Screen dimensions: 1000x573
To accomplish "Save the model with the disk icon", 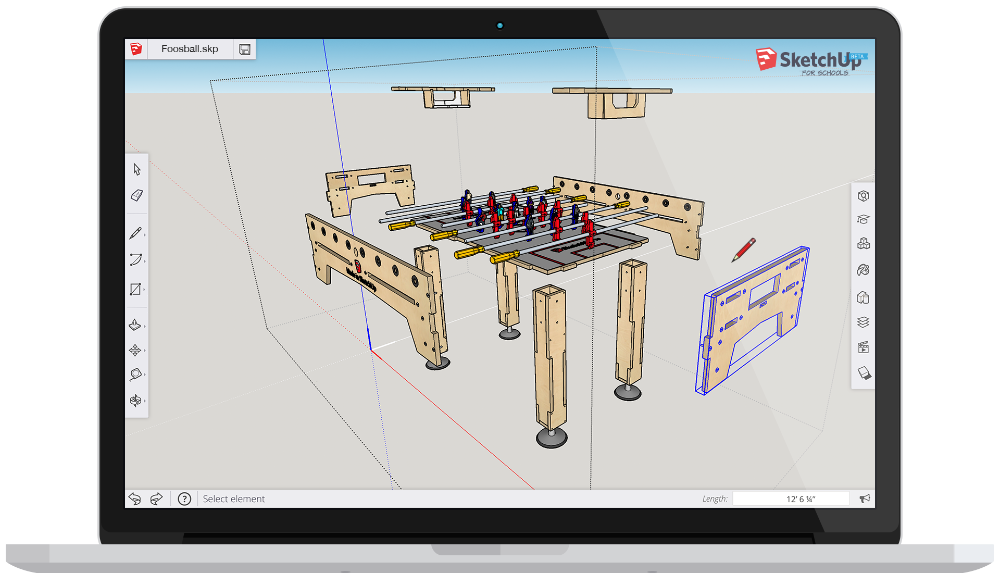I will tap(244, 49).
